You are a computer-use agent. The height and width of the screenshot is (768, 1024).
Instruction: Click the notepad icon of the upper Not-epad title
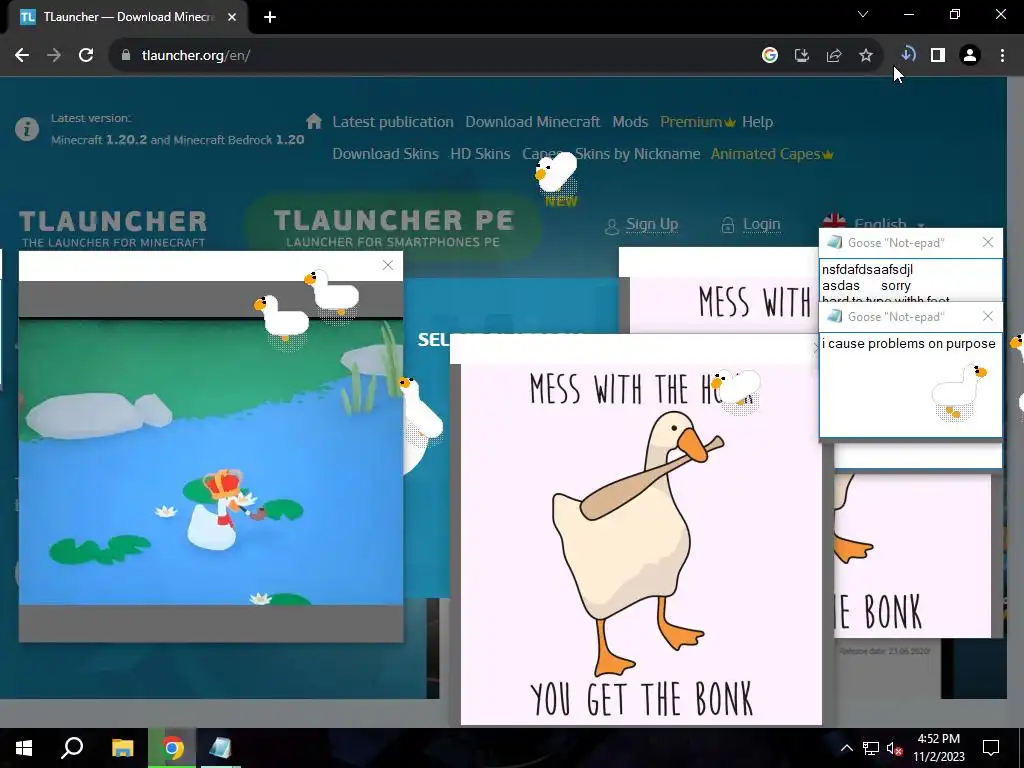(834, 243)
